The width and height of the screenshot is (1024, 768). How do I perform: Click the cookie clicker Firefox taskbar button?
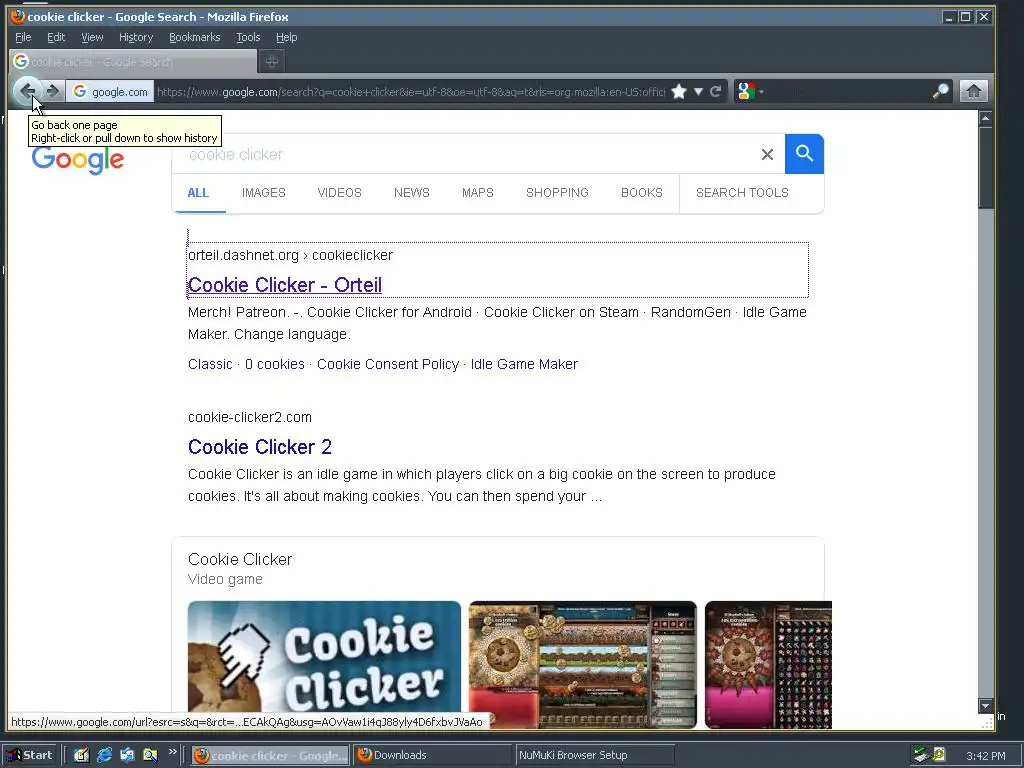click(x=270, y=755)
